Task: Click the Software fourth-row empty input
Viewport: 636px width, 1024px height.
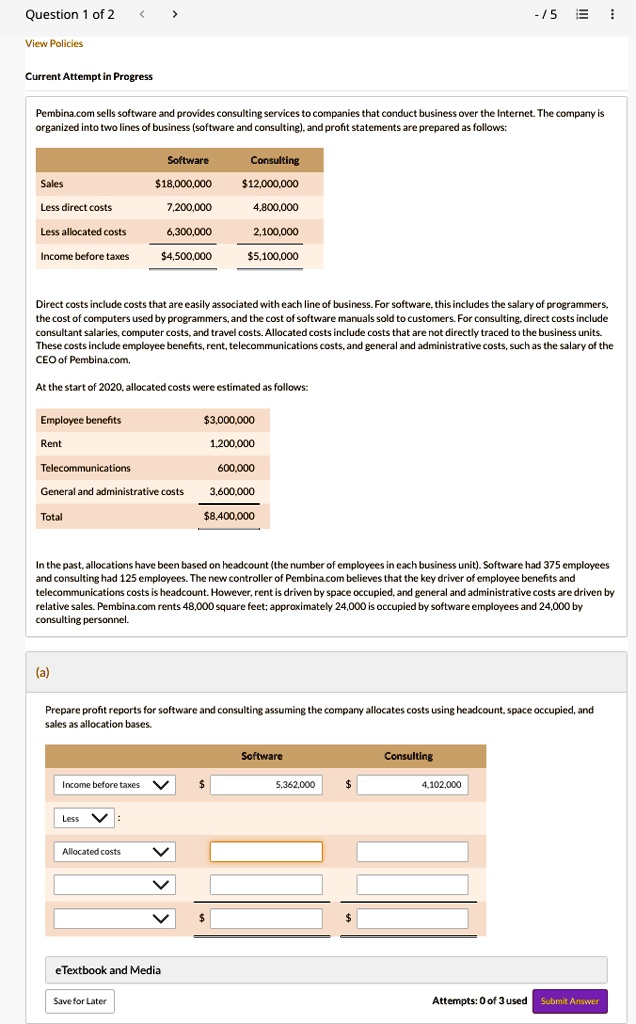Action: (x=266, y=885)
